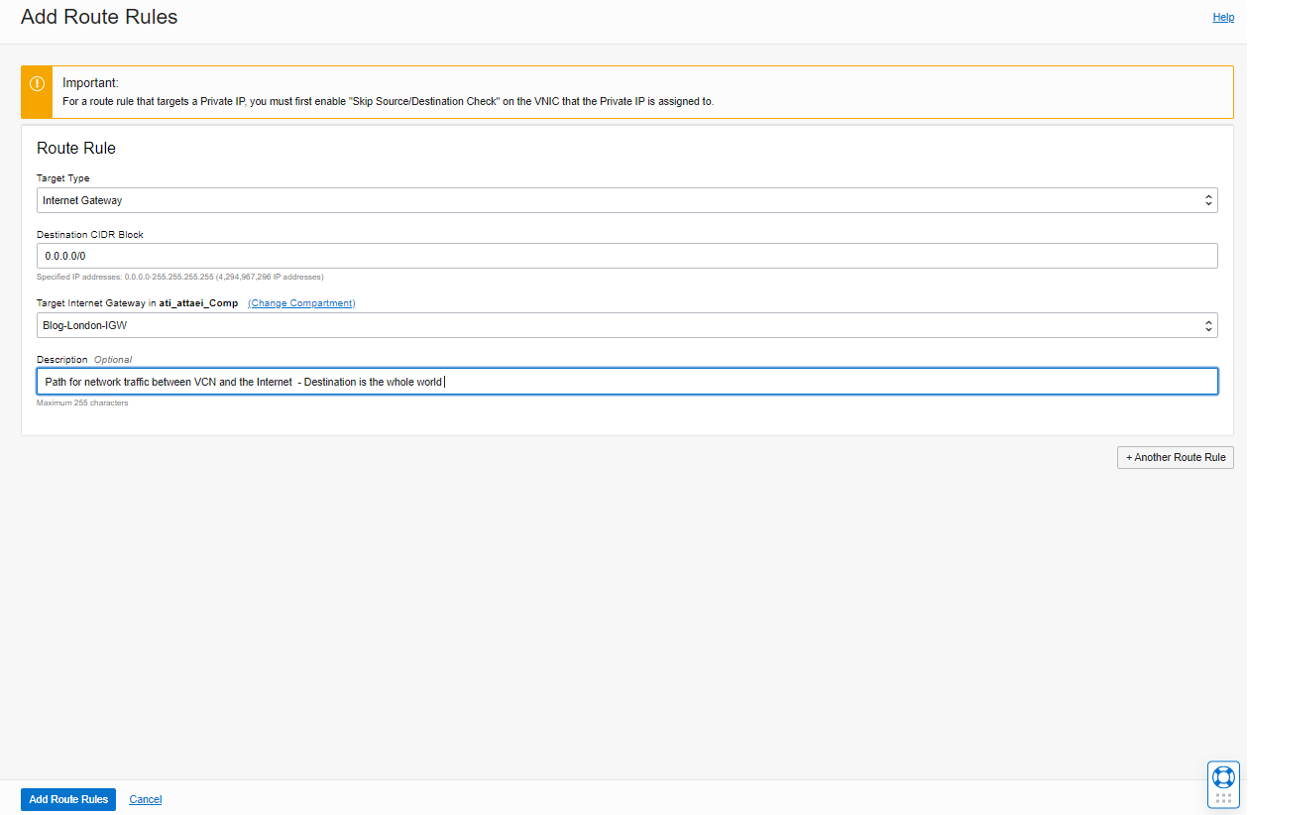Screen dimensions: 1305x815
Task: Click the 'Maximum 255 characters' hint text
Action: pos(82,403)
